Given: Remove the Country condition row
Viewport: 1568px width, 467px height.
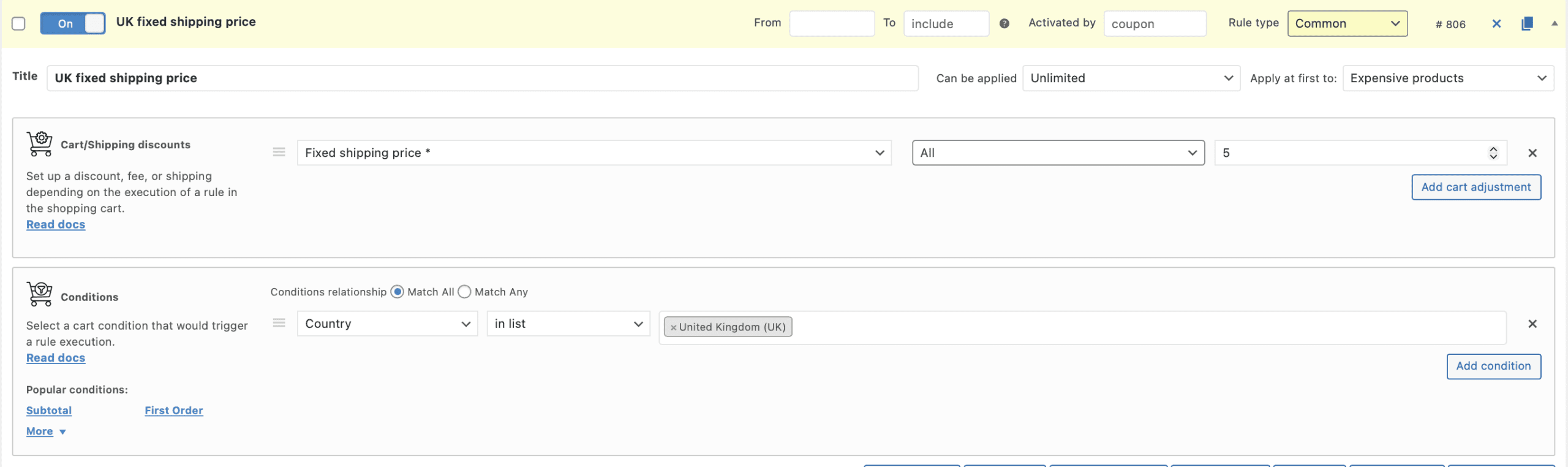Looking at the screenshot, I should [x=1532, y=324].
